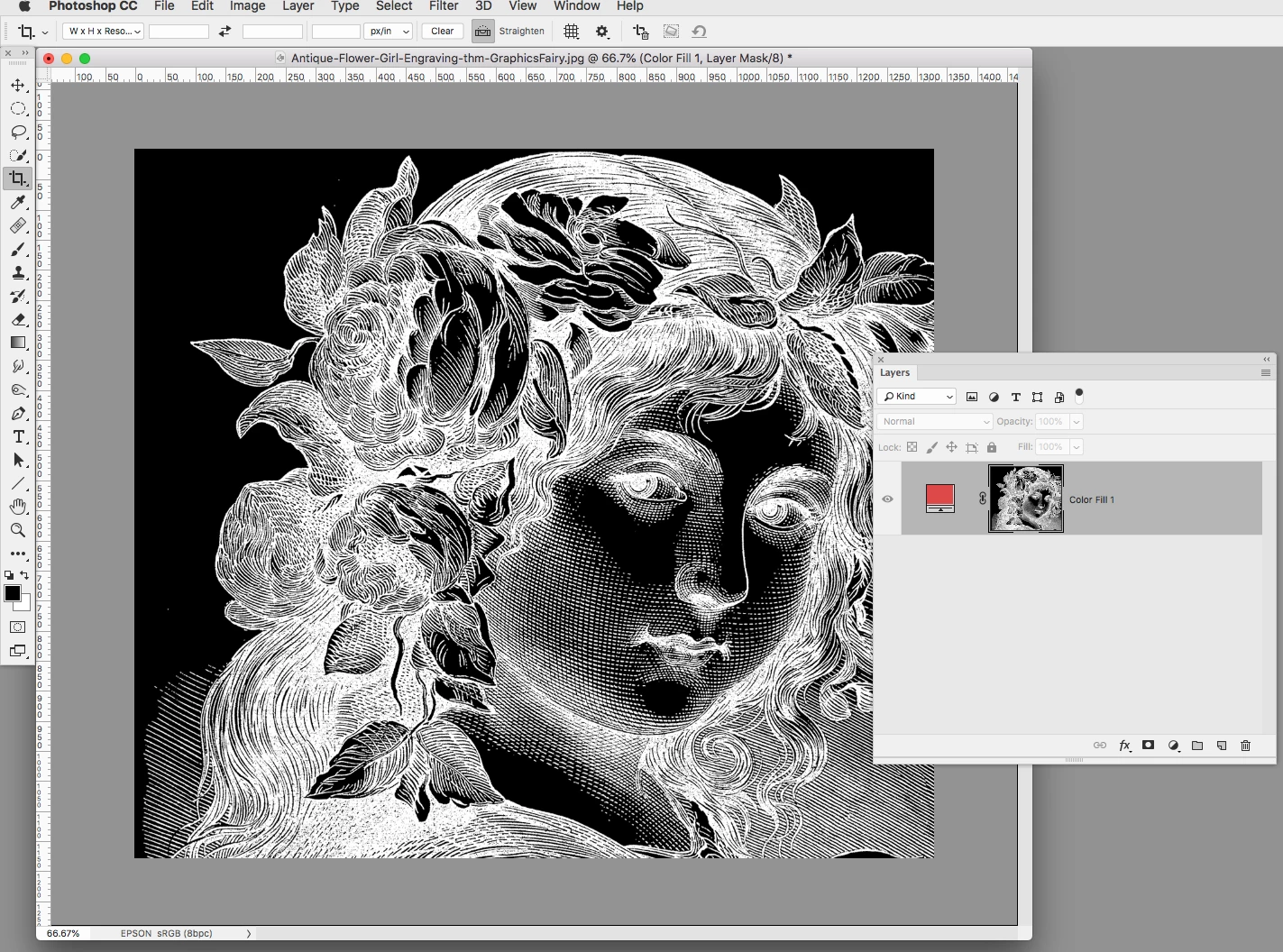Screen dimensions: 1283x952
Task: Toggle smart object layer filter
Action: click(1059, 397)
